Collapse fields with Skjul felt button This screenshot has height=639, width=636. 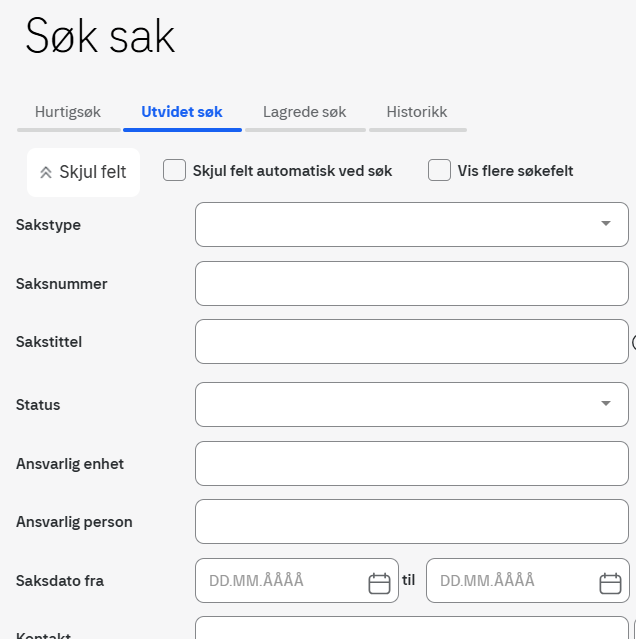click(84, 172)
